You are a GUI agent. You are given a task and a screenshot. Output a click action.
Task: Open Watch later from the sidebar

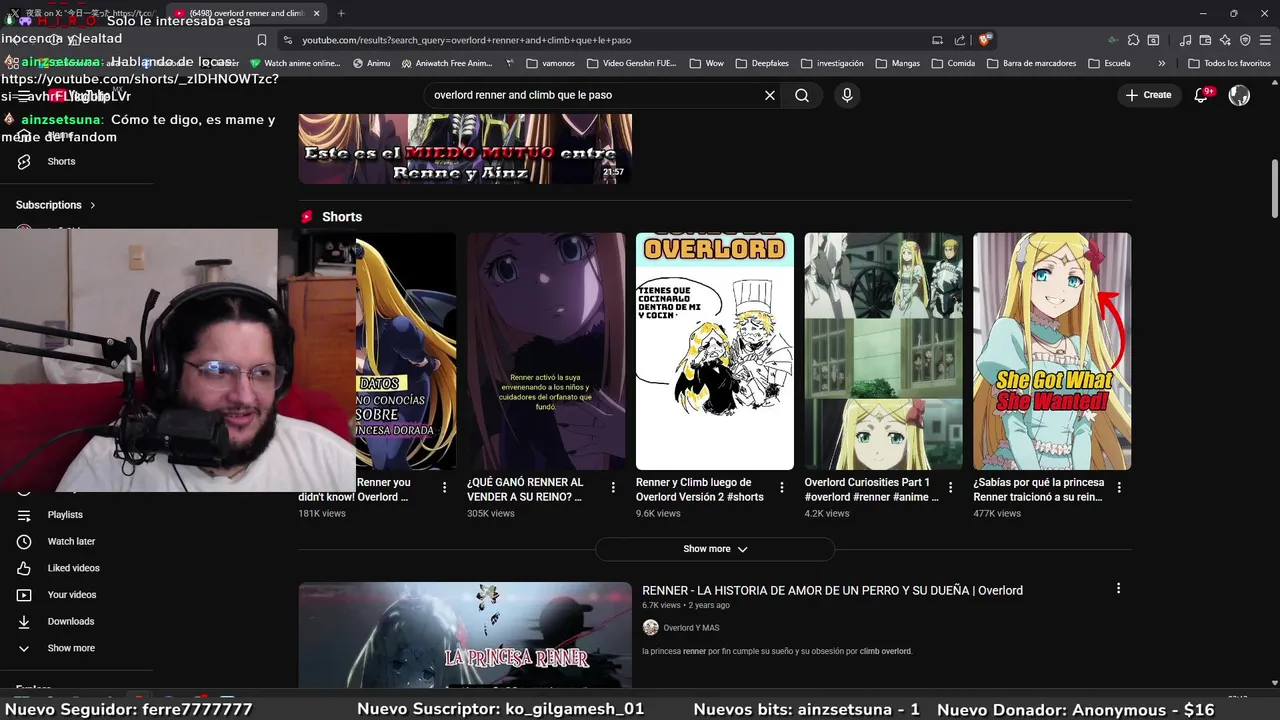pyautogui.click(x=71, y=541)
